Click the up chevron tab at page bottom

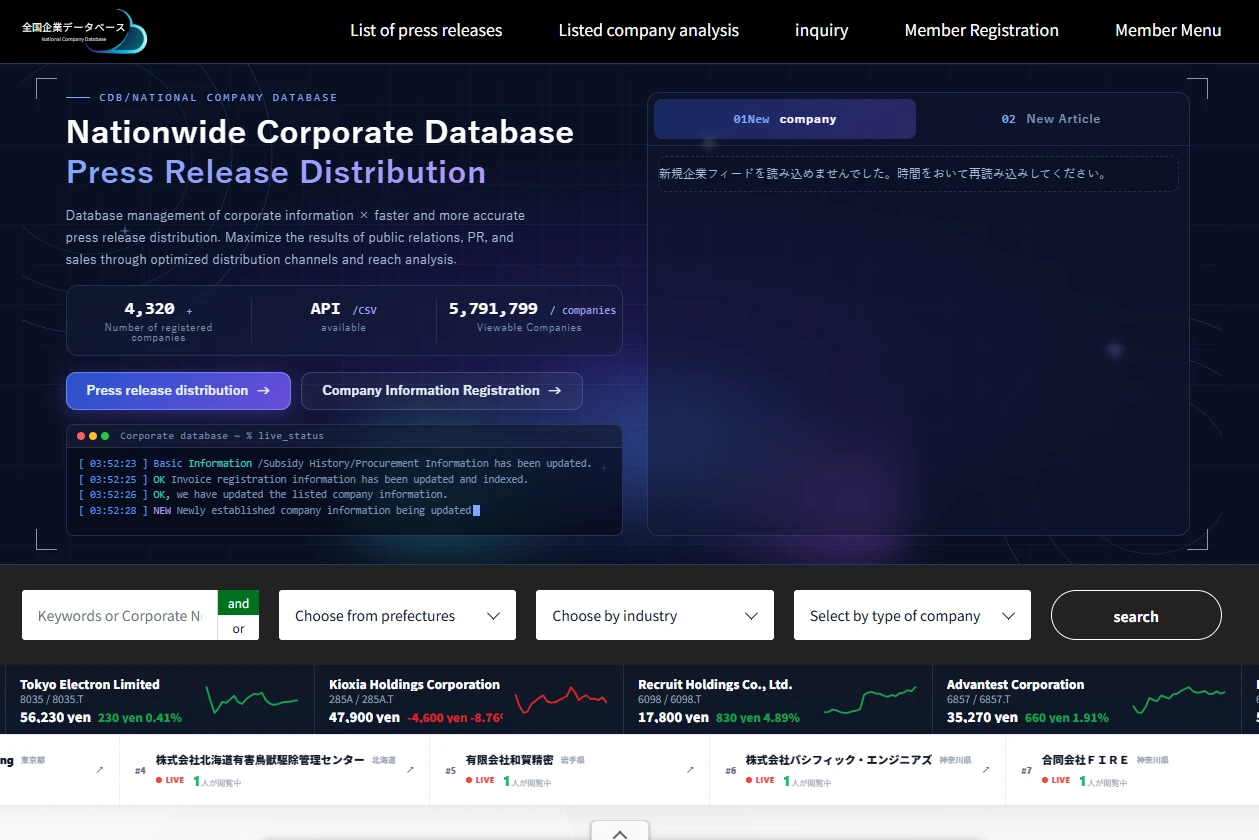point(620,831)
